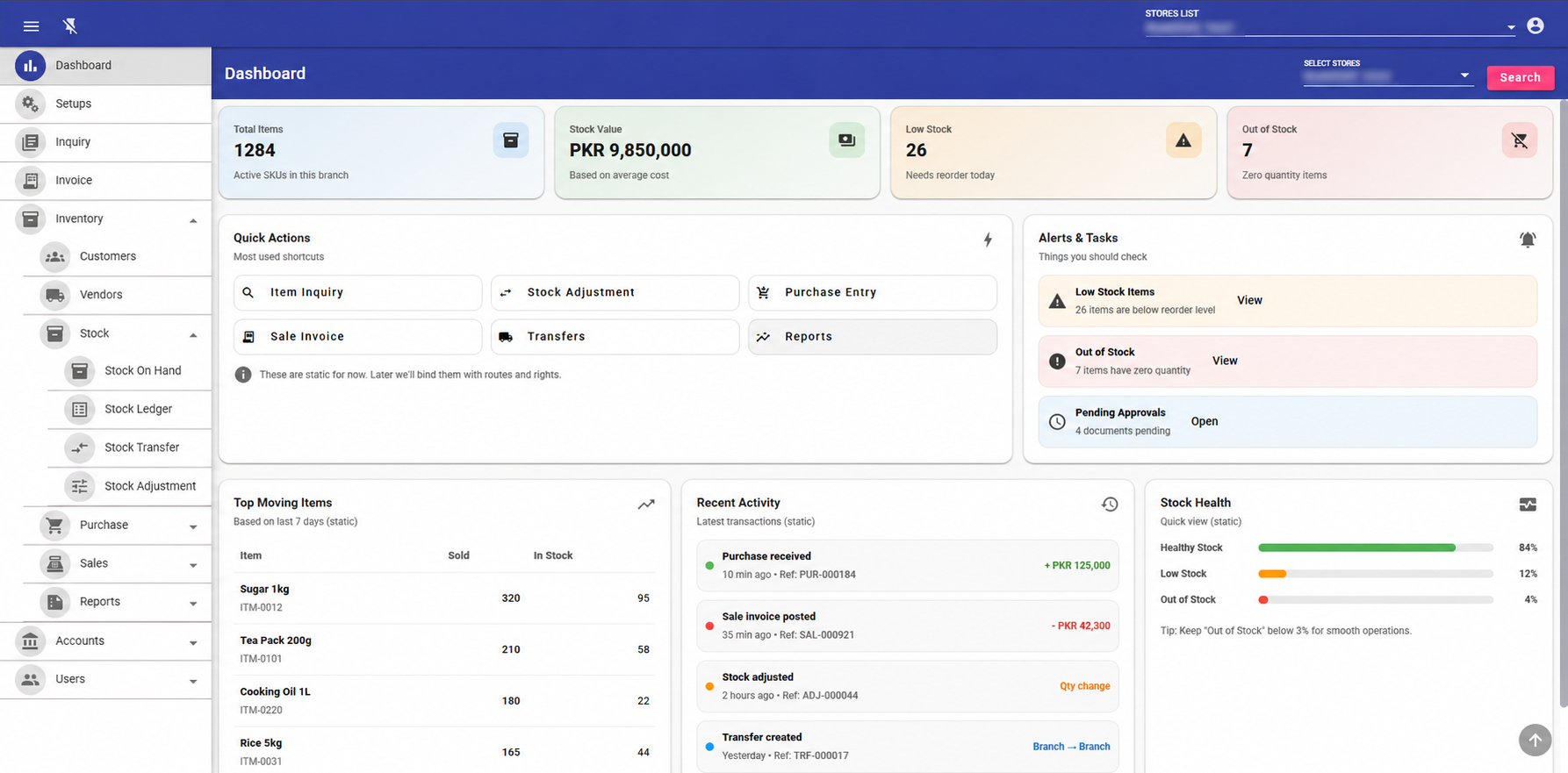Click the Low Stock Items alert triangle icon
1568x773 pixels.
[1057, 301]
